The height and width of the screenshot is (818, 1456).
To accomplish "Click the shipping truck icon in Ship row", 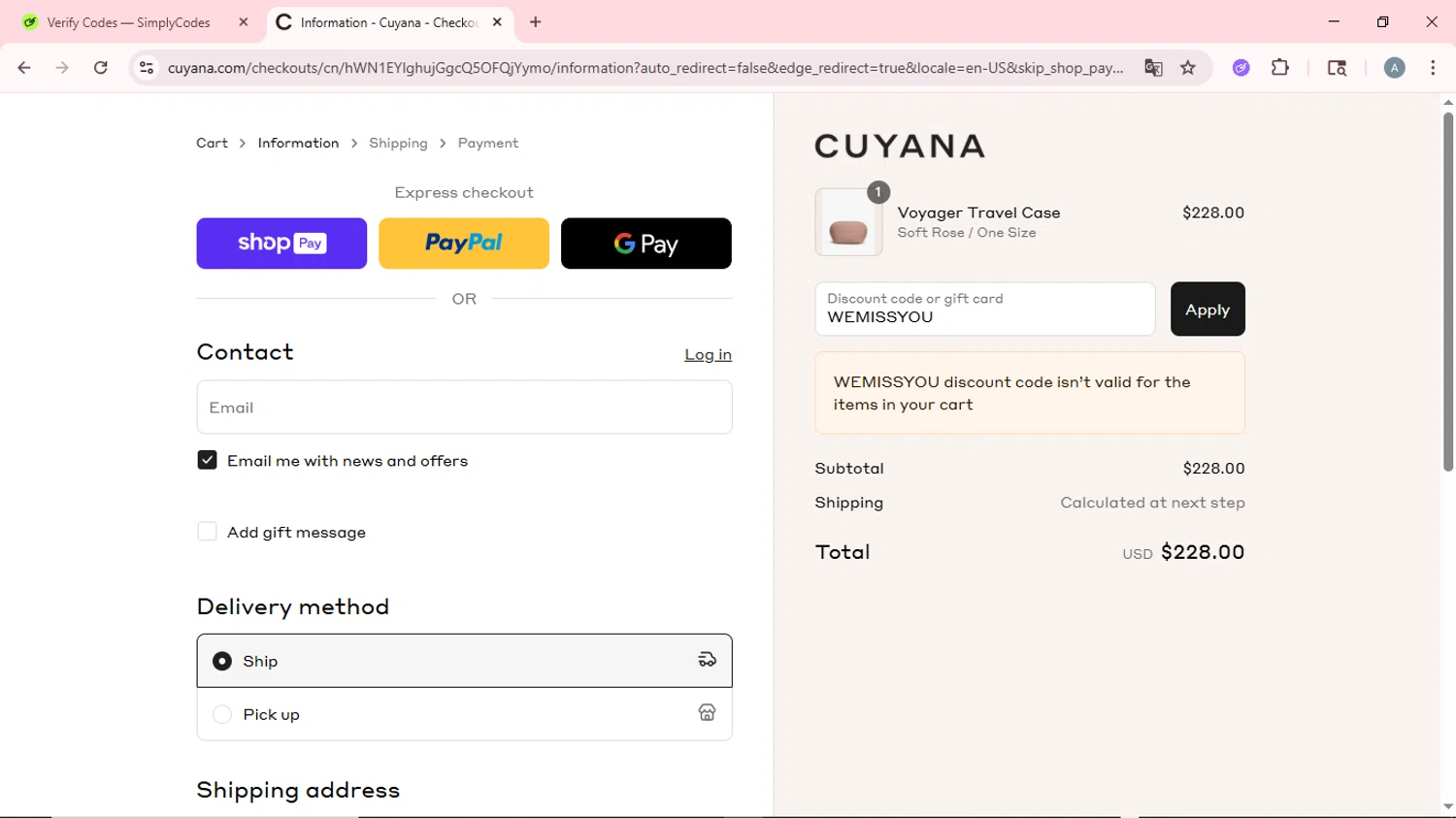I will click(x=707, y=660).
